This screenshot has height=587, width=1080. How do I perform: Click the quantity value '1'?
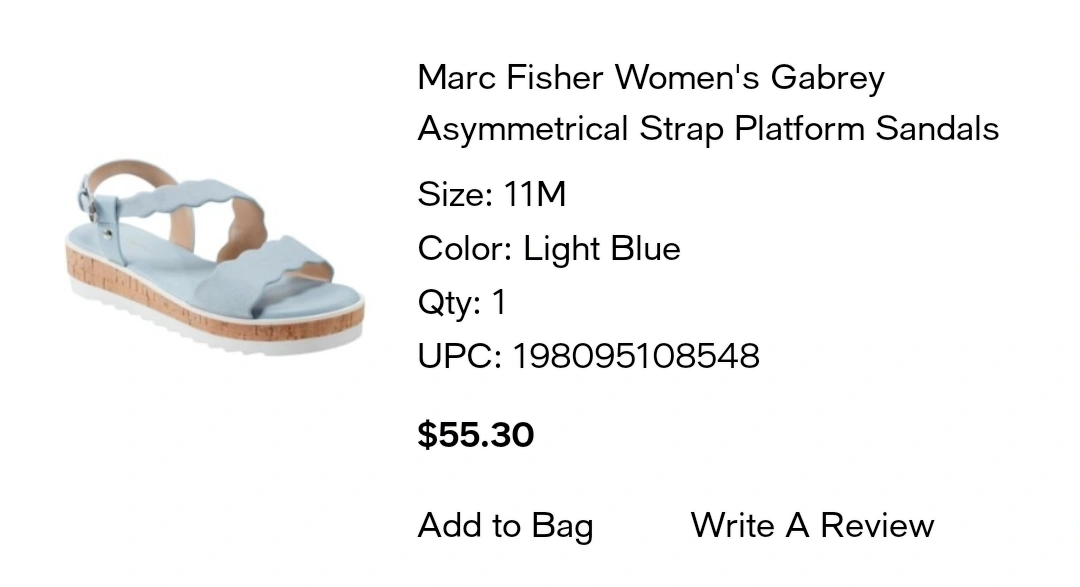pos(499,302)
